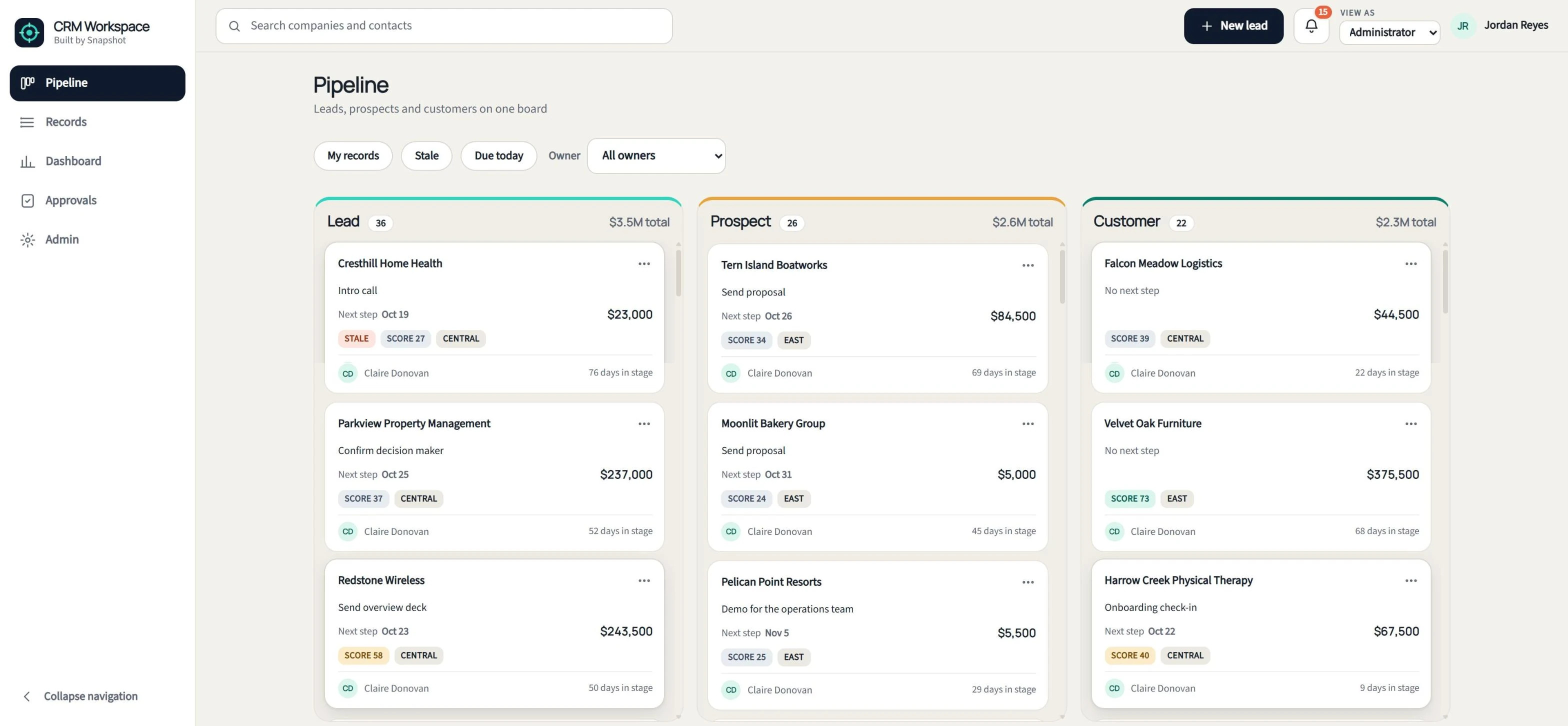Toggle the Due today filter
Viewport: 1568px width, 726px height.
(498, 156)
